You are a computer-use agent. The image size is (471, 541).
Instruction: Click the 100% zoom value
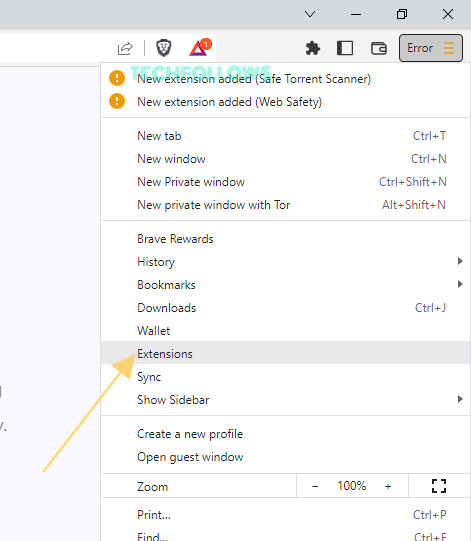click(352, 486)
